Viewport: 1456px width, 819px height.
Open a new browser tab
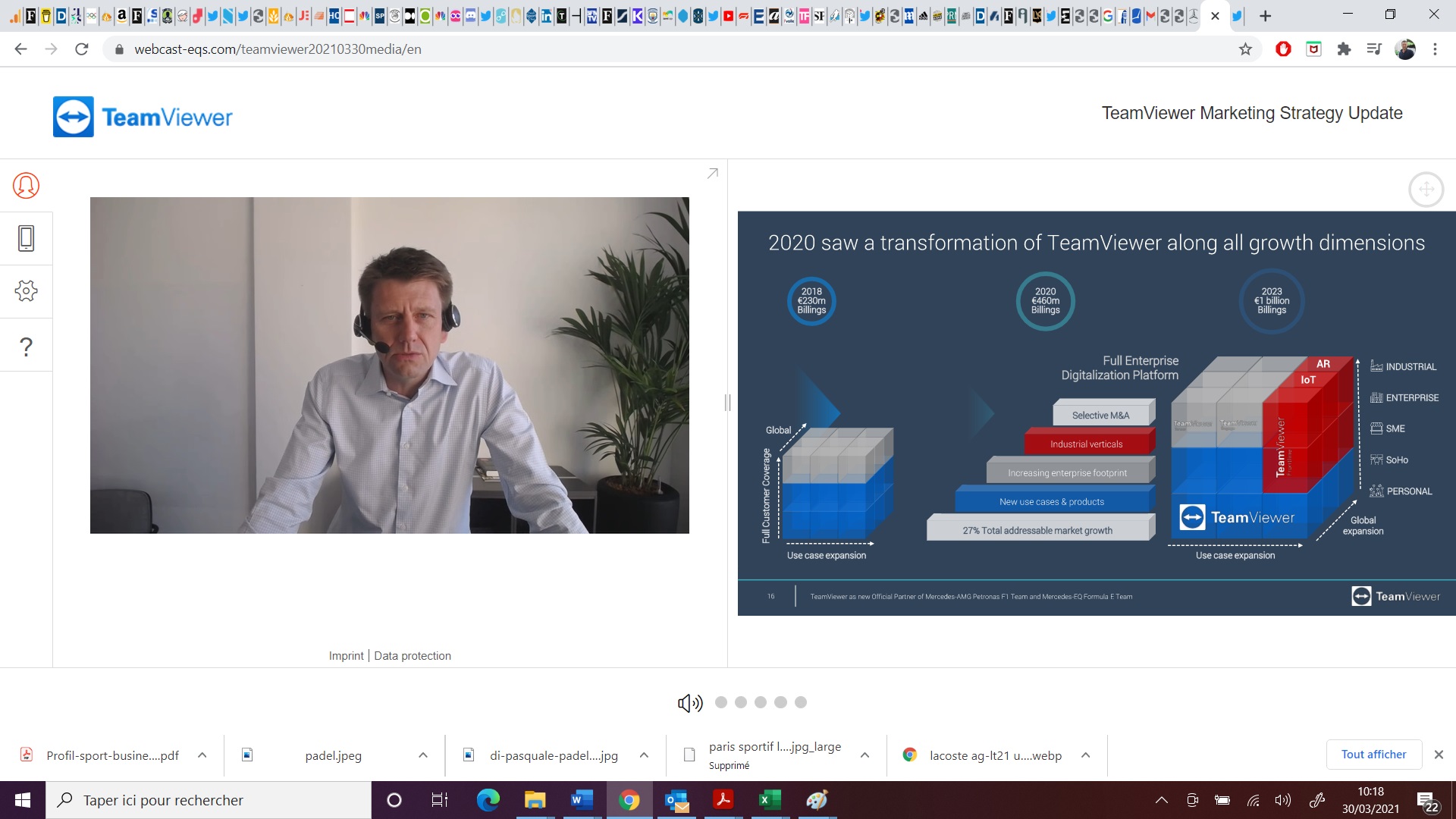pos(1266,16)
